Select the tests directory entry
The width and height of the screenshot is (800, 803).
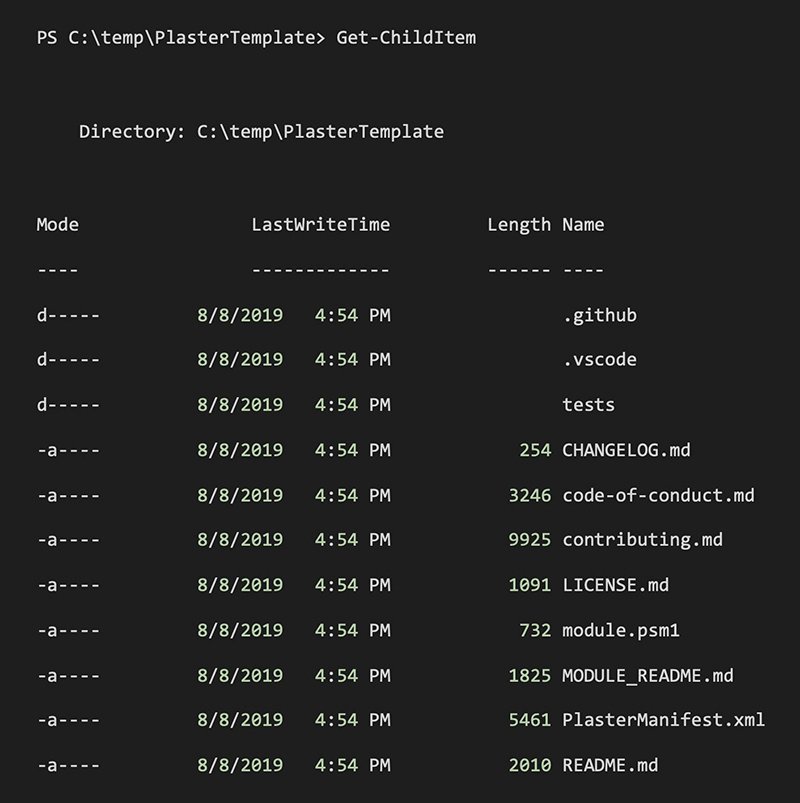pos(588,405)
